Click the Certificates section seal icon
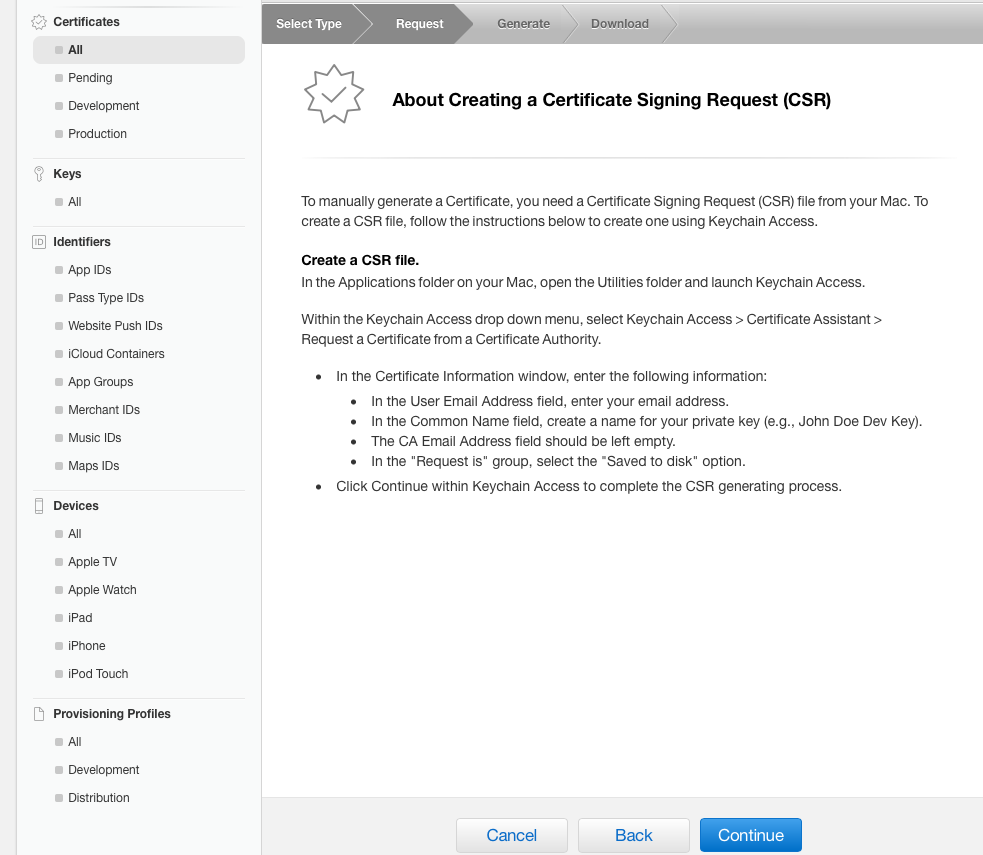Viewport: 983px width, 855px height. pyautogui.click(x=39, y=22)
